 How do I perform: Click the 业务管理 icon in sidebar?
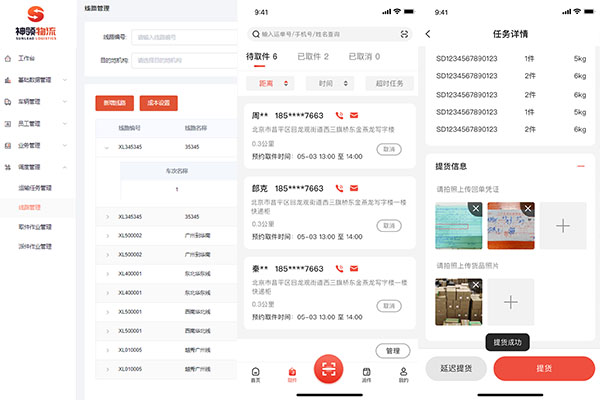point(8,145)
